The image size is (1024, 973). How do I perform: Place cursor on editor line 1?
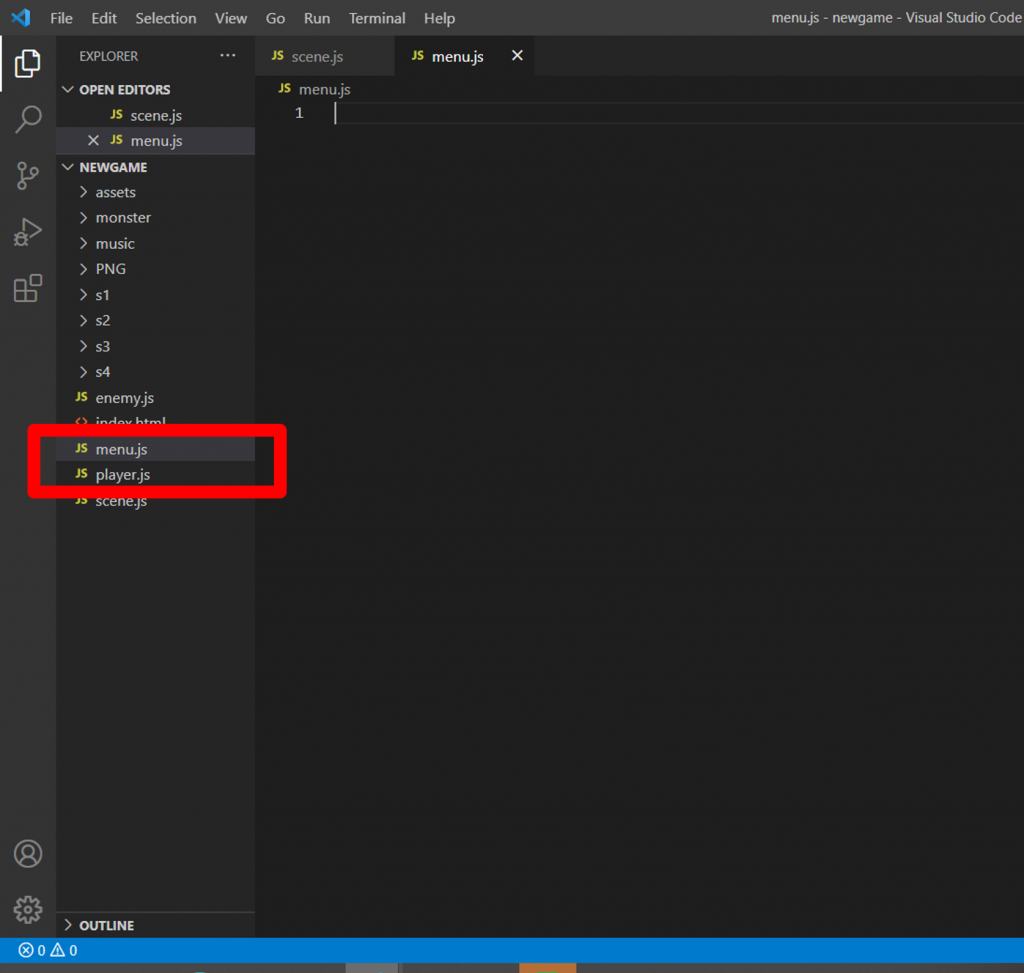(x=679, y=113)
